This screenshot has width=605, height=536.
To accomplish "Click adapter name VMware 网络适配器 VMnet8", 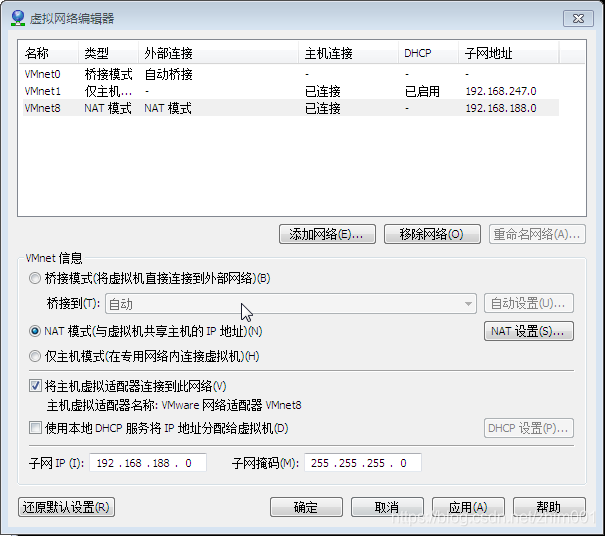I will coord(232,405).
